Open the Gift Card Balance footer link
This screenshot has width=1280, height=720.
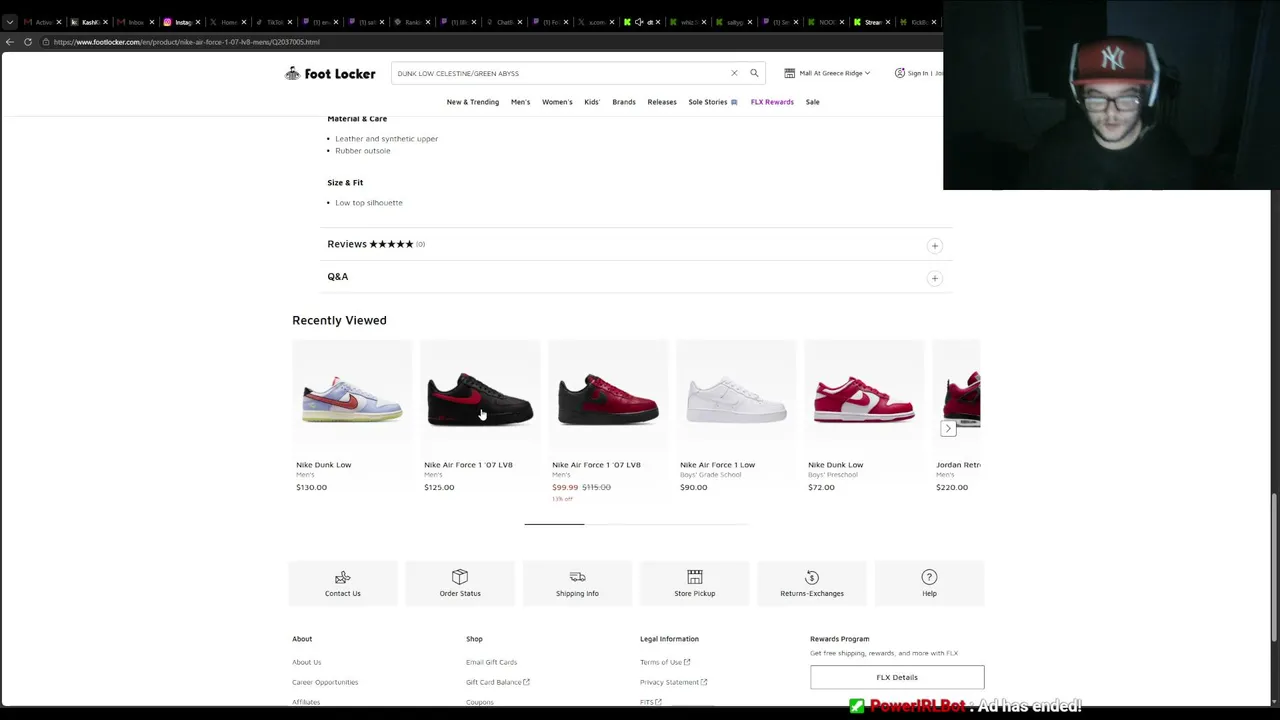(493, 682)
